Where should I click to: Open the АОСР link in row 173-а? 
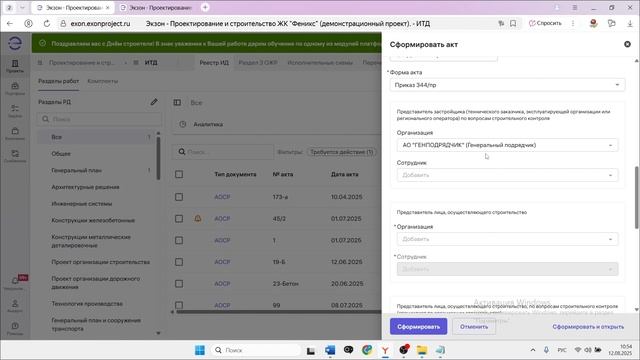point(222,197)
